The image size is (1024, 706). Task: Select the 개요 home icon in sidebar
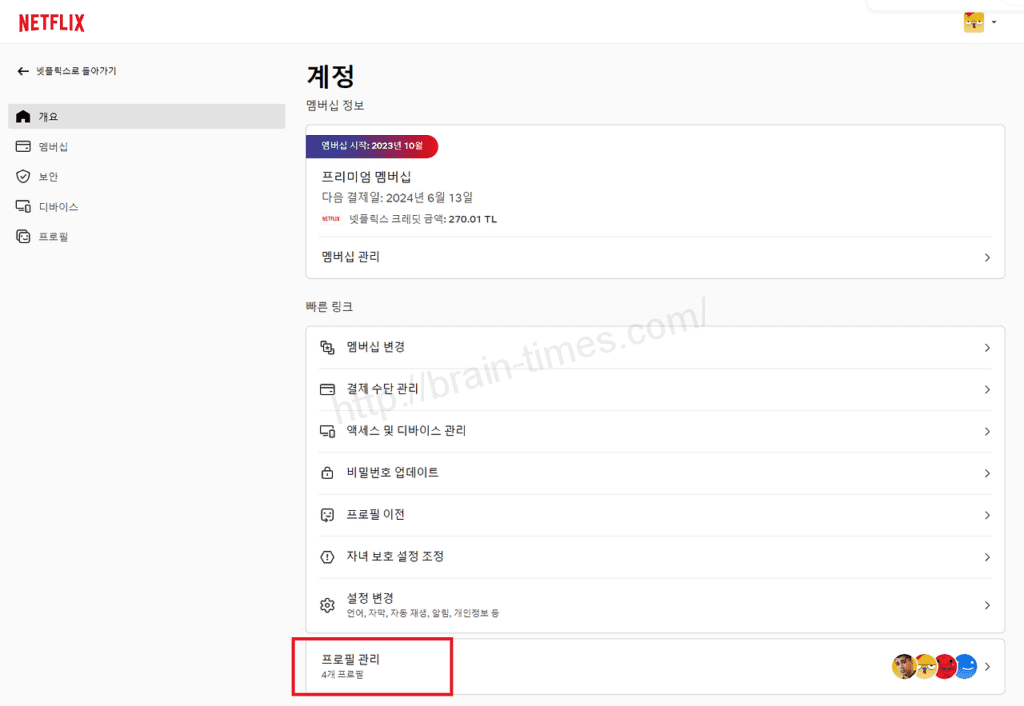23,117
